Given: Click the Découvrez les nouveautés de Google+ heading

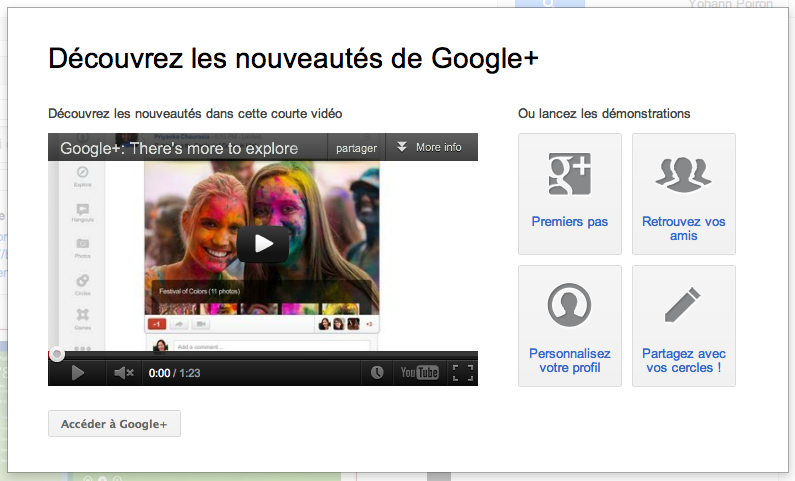Looking at the screenshot, I should click(293, 58).
